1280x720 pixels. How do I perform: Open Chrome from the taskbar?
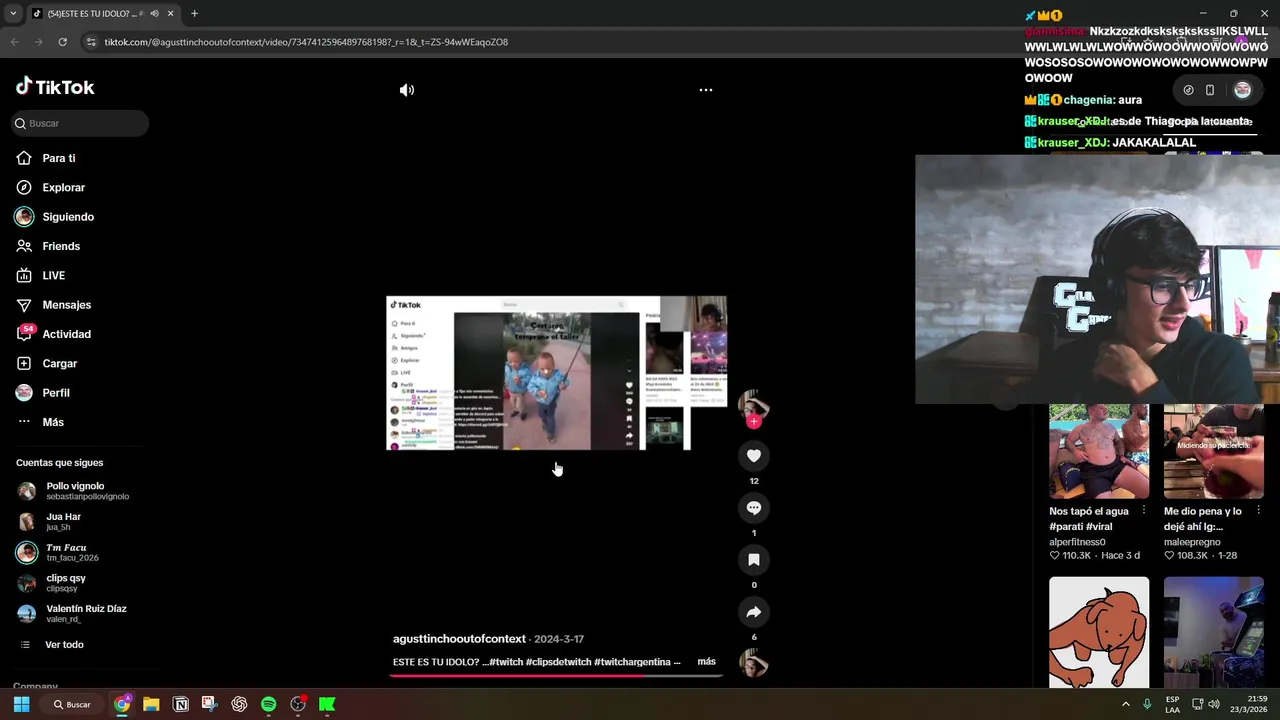click(122, 704)
